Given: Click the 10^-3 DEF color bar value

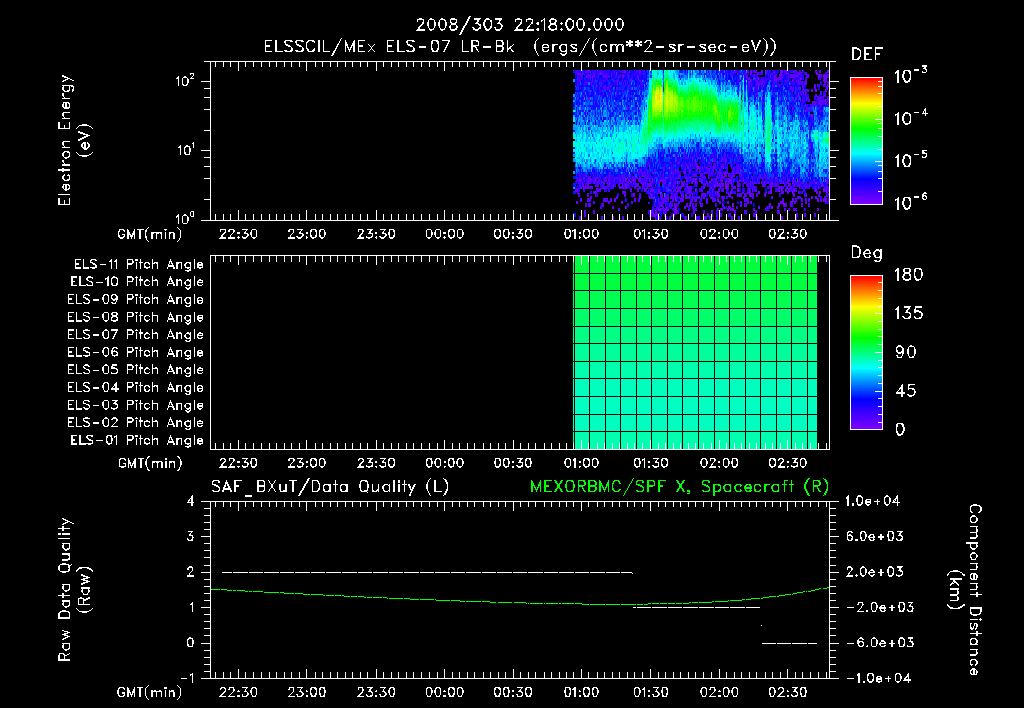Looking at the screenshot, I should (x=910, y=76).
